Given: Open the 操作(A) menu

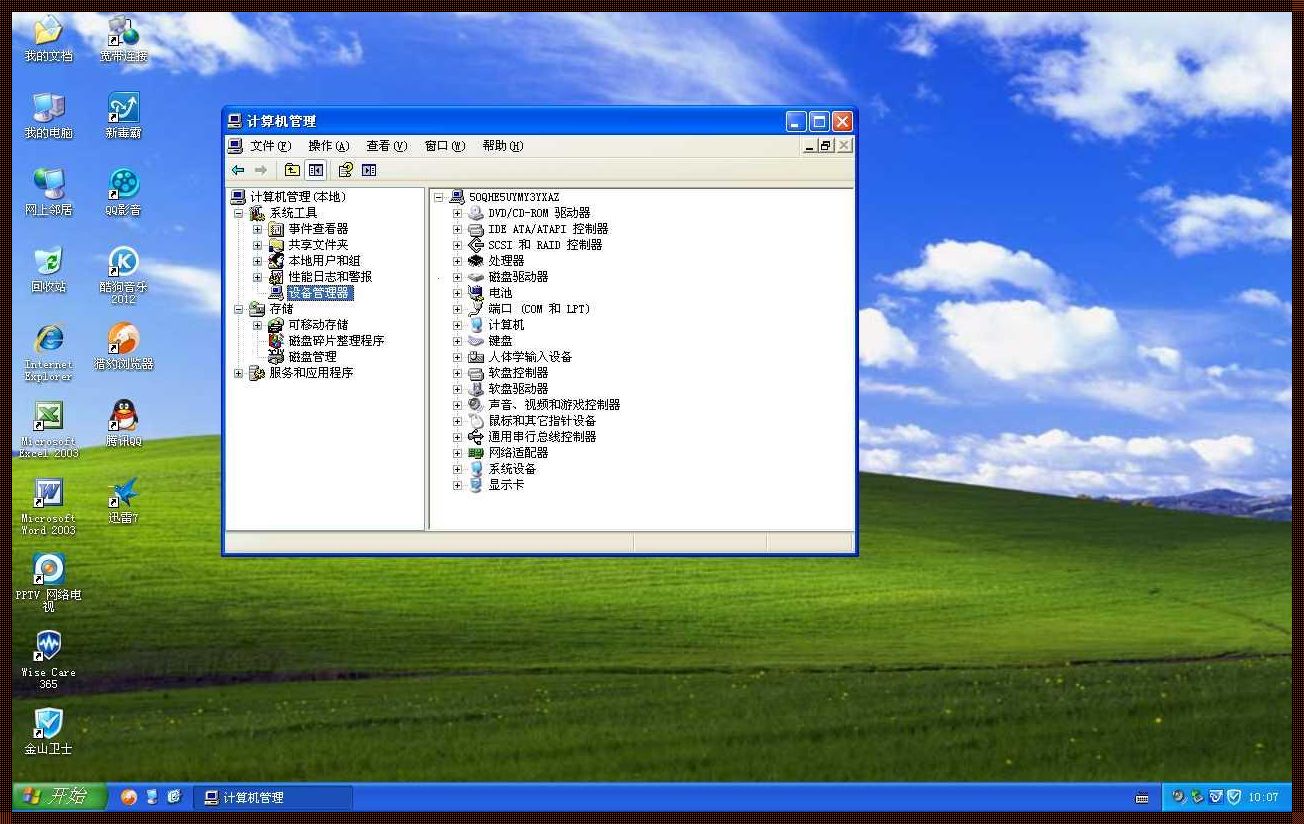Looking at the screenshot, I should coord(329,146).
